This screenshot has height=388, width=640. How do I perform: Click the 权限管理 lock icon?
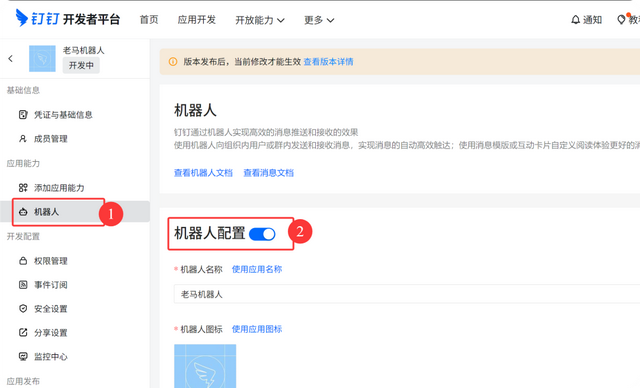click(x=23, y=261)
